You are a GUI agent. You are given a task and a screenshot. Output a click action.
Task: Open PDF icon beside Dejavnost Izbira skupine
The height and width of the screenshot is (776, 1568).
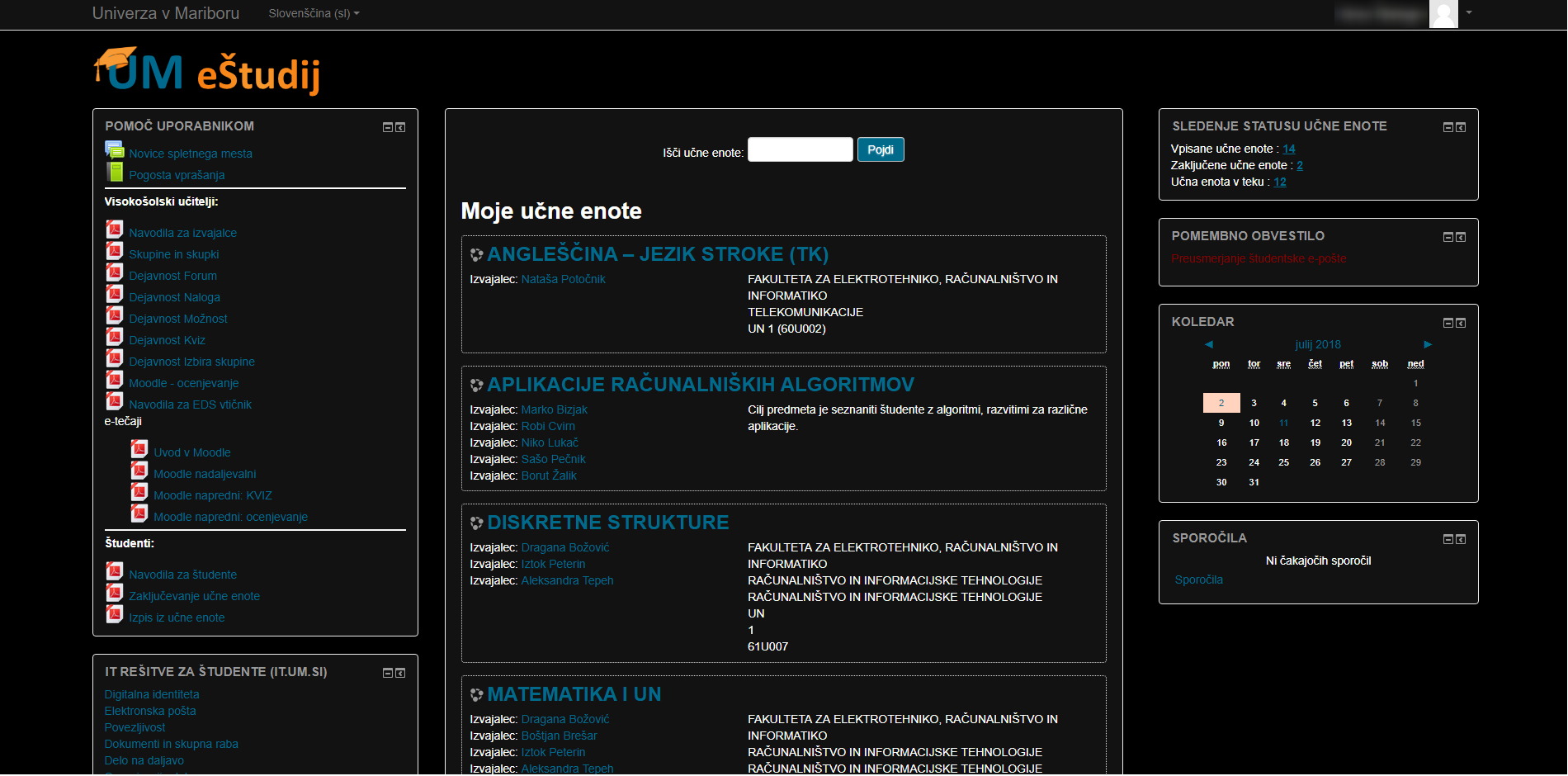pos(115,358)
